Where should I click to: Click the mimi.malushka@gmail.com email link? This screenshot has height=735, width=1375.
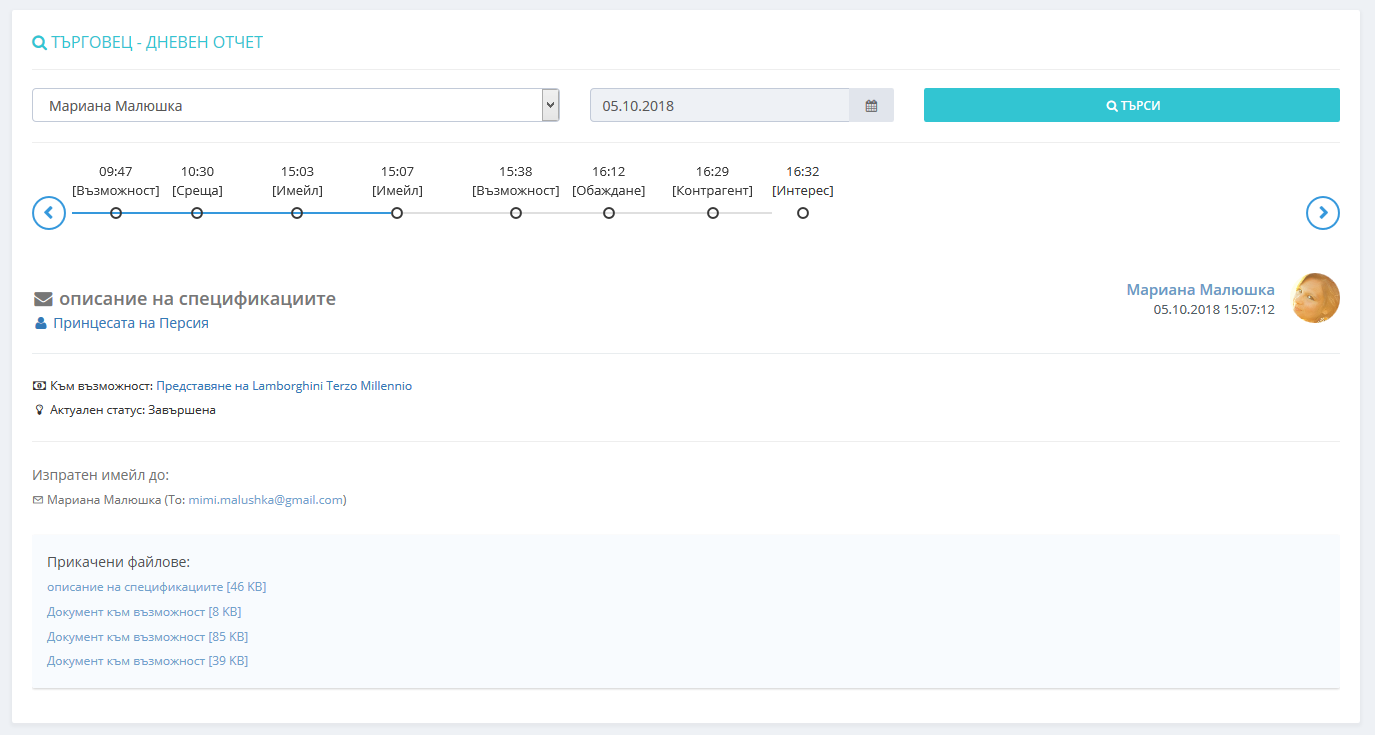coord(265,500)
